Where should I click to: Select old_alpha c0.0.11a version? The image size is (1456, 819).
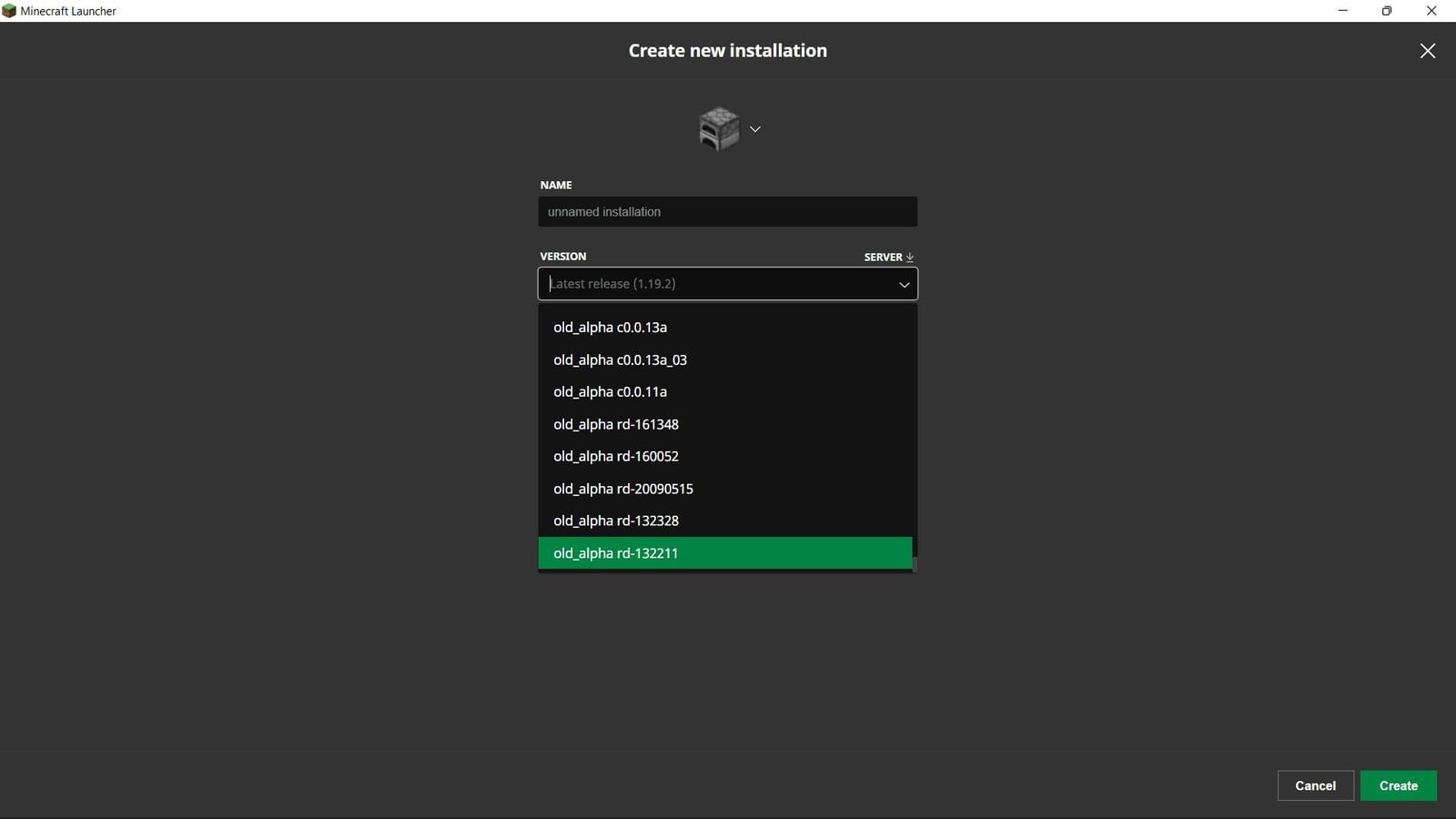point(610,391)
